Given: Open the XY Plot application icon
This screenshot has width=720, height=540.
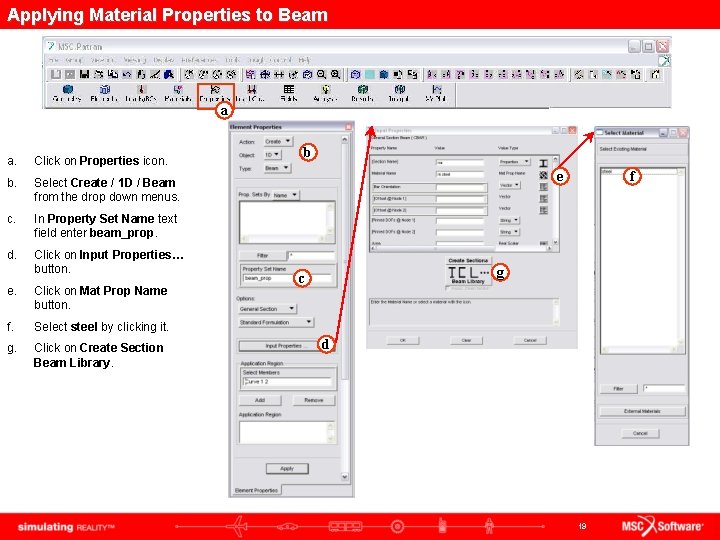Looking at the screenshot, I should coord(436,93).
